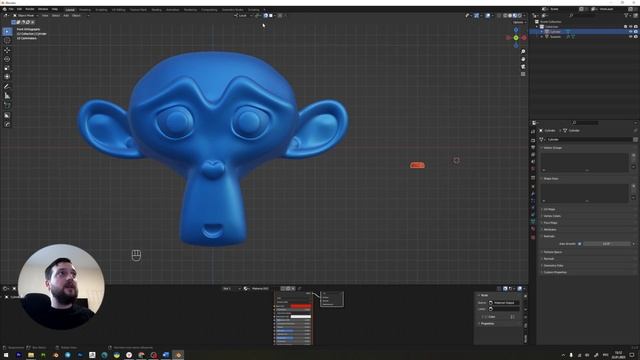Expand the Shape Keys panel

[x=551, y=179]
